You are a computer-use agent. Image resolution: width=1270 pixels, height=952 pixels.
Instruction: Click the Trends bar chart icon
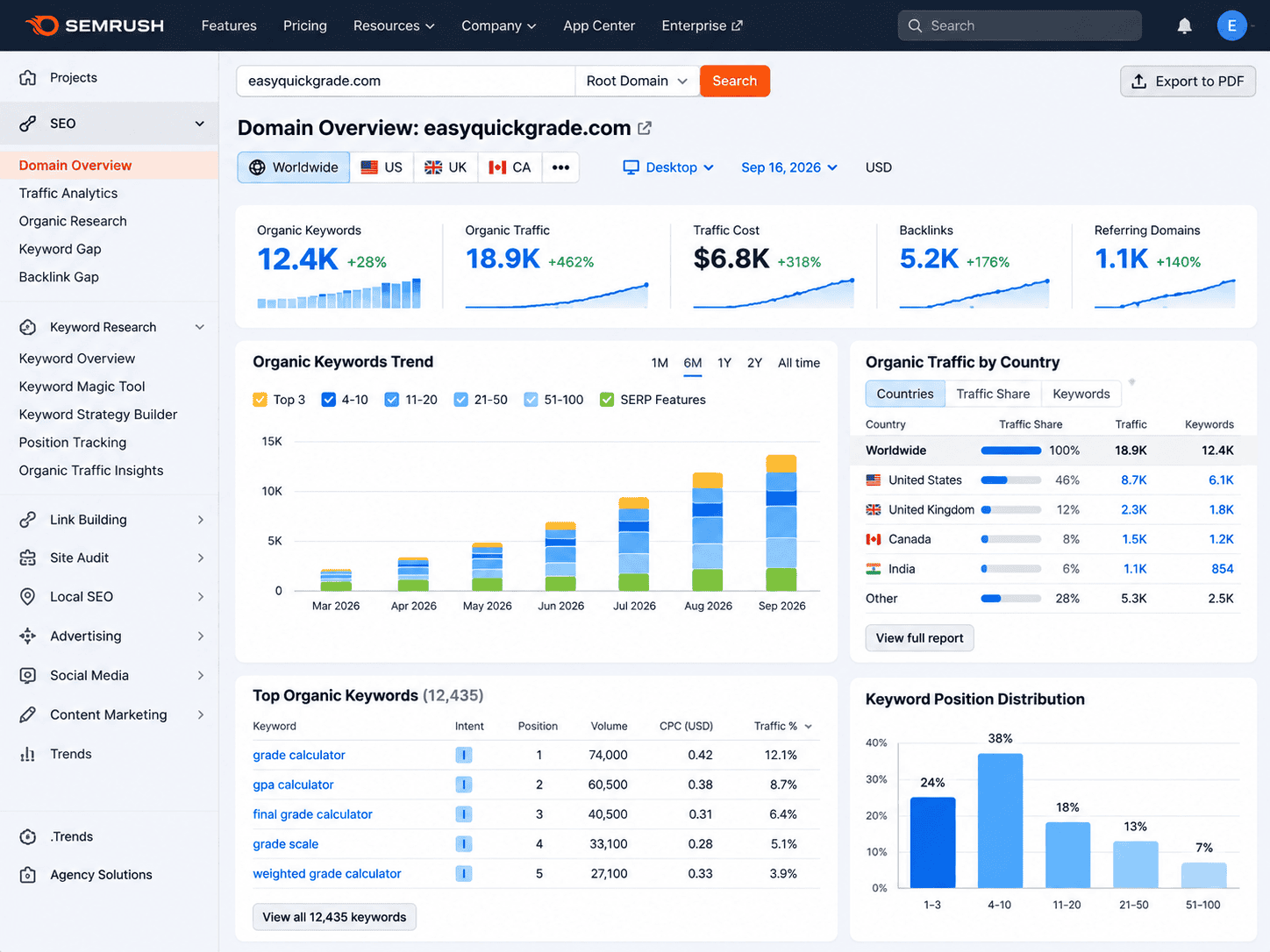[x=28, y=754]
